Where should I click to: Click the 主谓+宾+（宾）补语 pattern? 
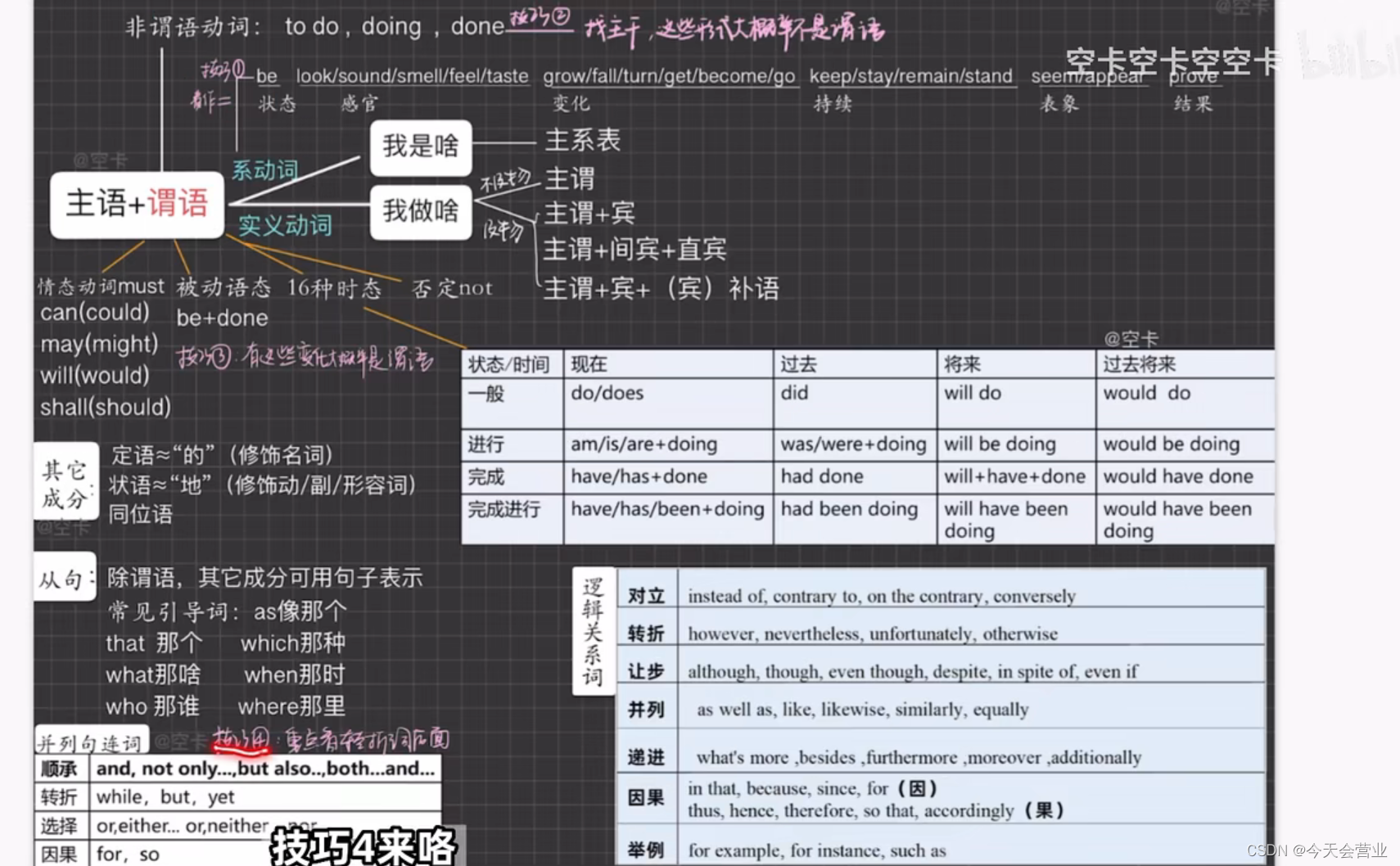[x=662, y=288]
